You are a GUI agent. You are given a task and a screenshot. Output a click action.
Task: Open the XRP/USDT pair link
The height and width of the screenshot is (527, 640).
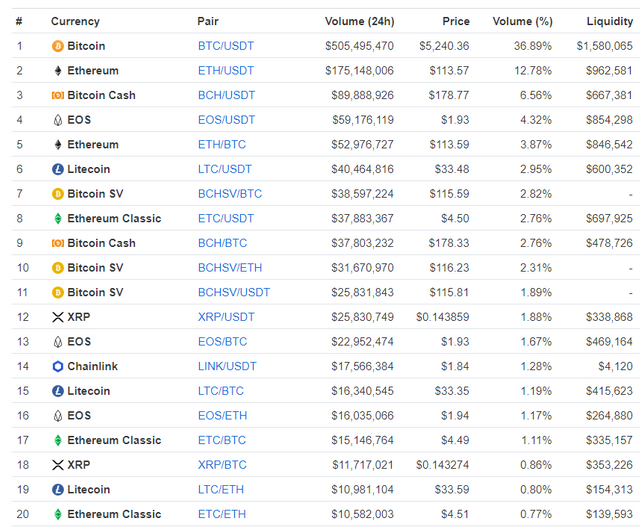tap(226, 317)
